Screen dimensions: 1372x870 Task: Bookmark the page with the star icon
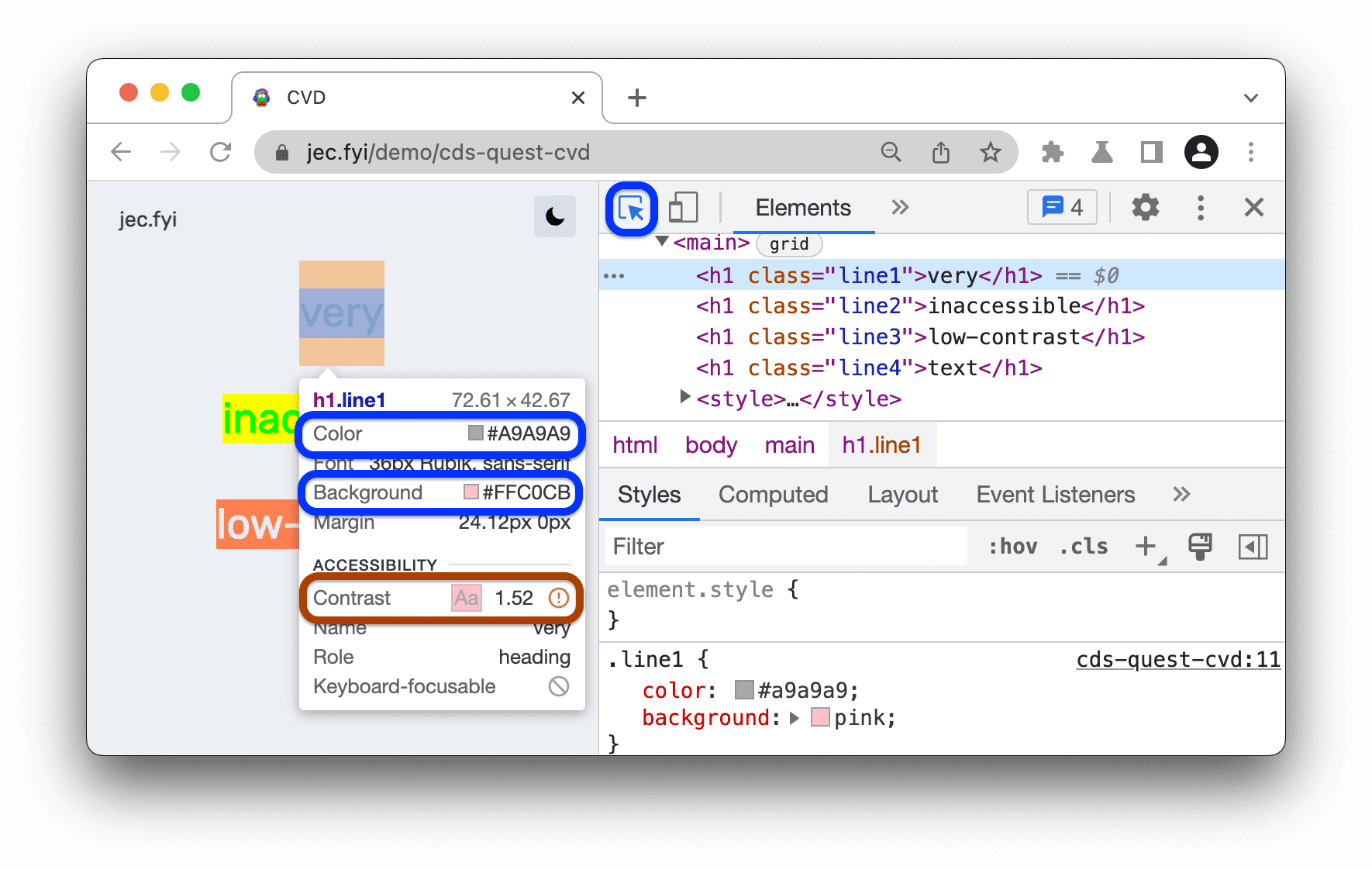point(991,152)
